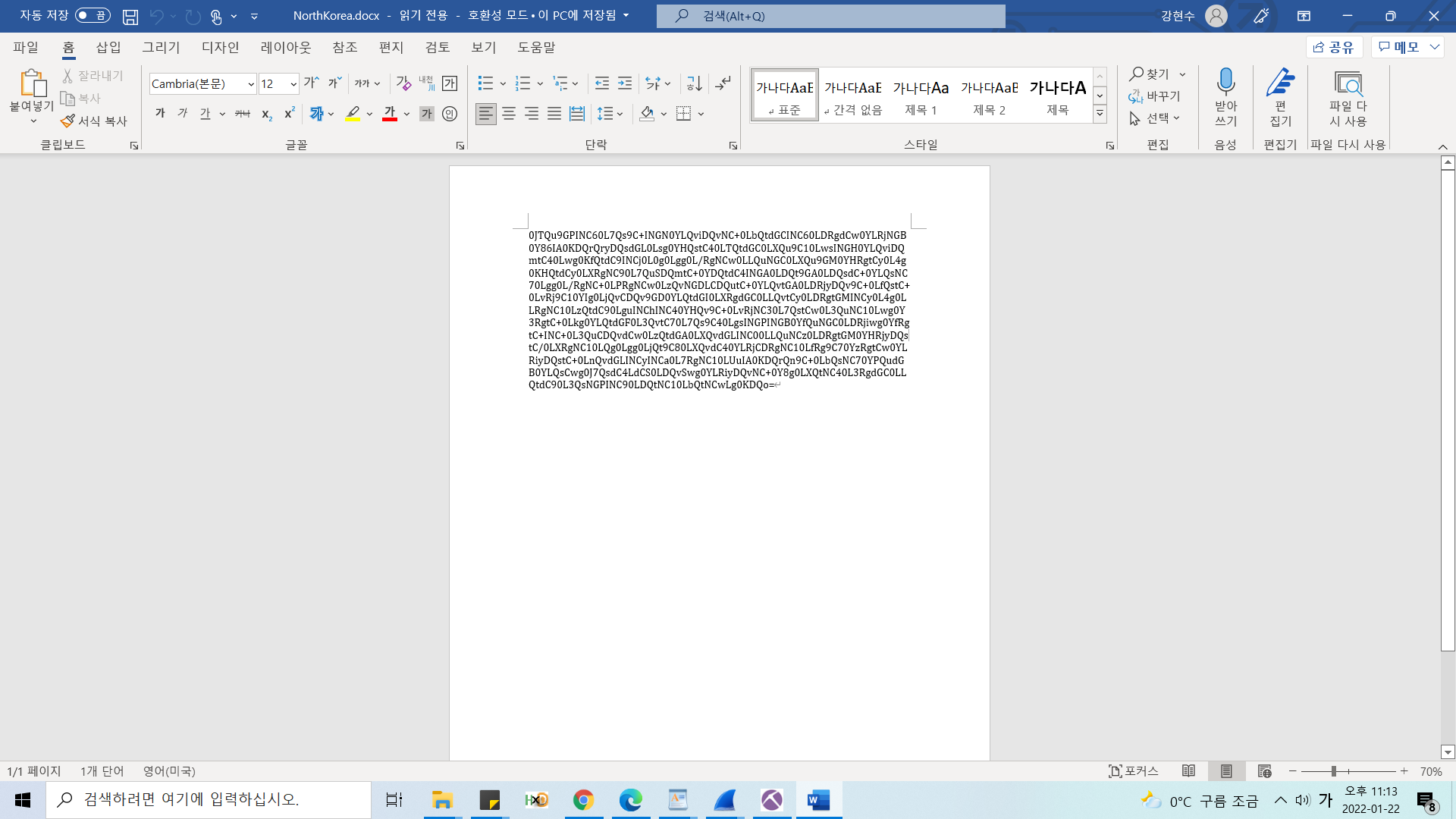This screenshot has width=1456, height=819.
Task: Click the Dictate (받아쓰기) microphone icon
Action: (1225, 82)
